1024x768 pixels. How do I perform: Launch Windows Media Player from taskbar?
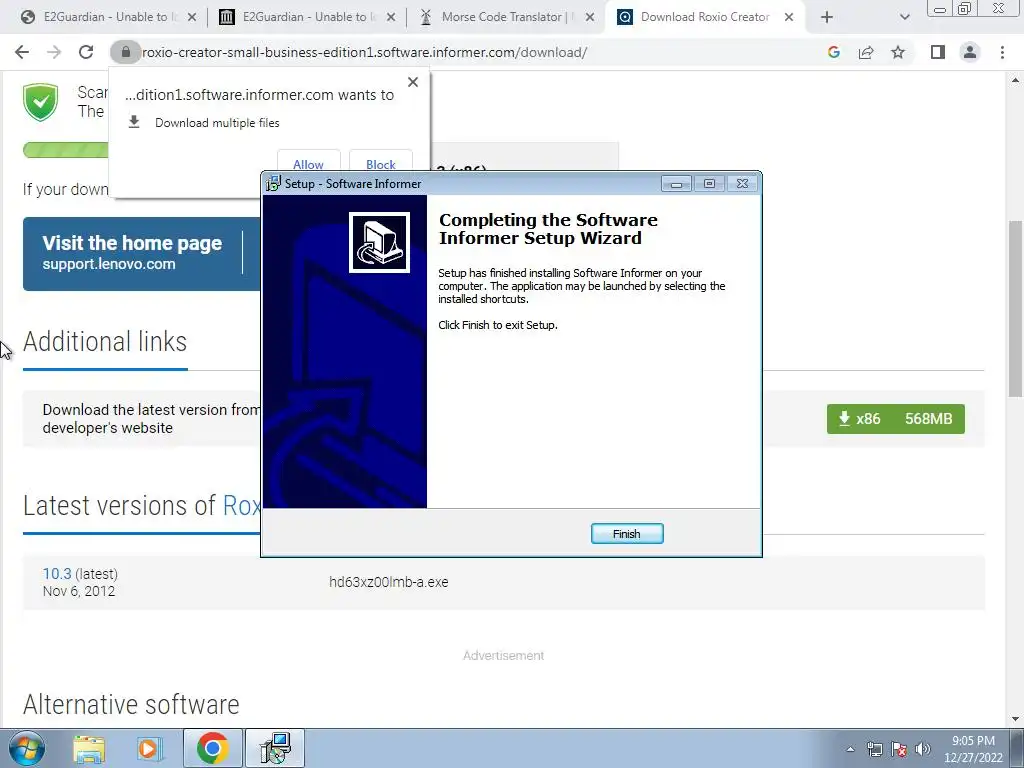[x=149, y=749]
